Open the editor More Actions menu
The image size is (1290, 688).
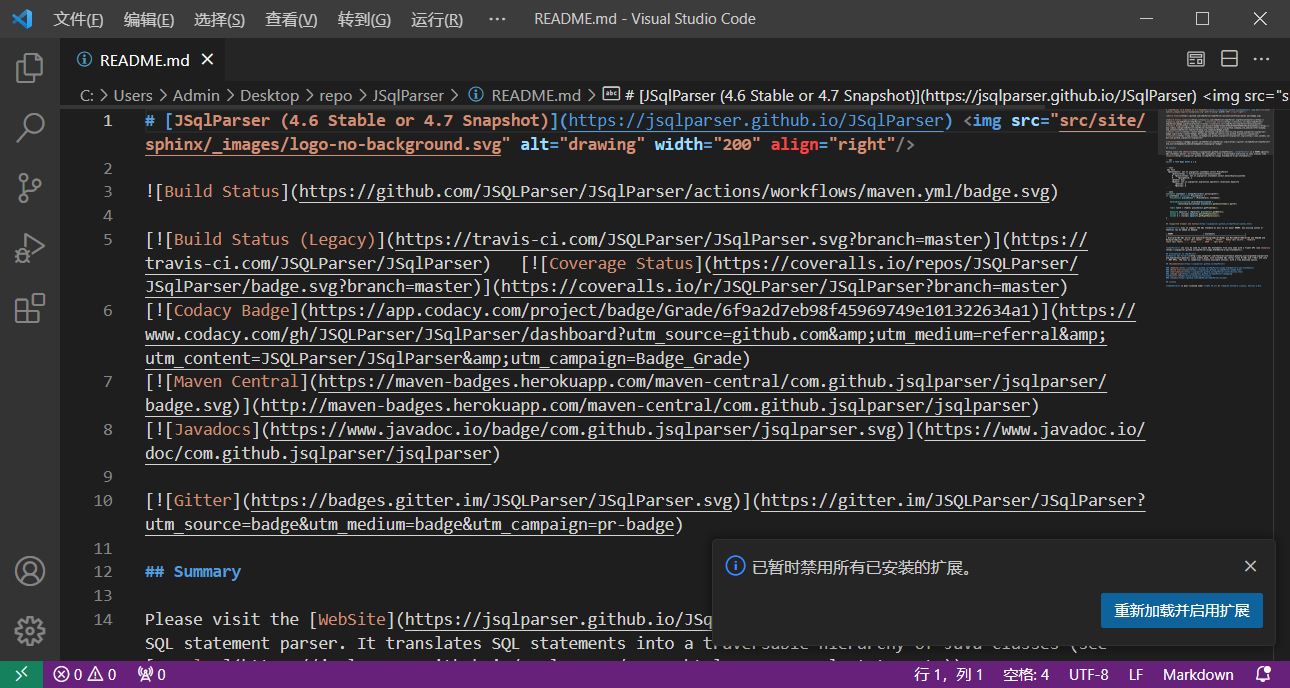[x=1262, y=59]
